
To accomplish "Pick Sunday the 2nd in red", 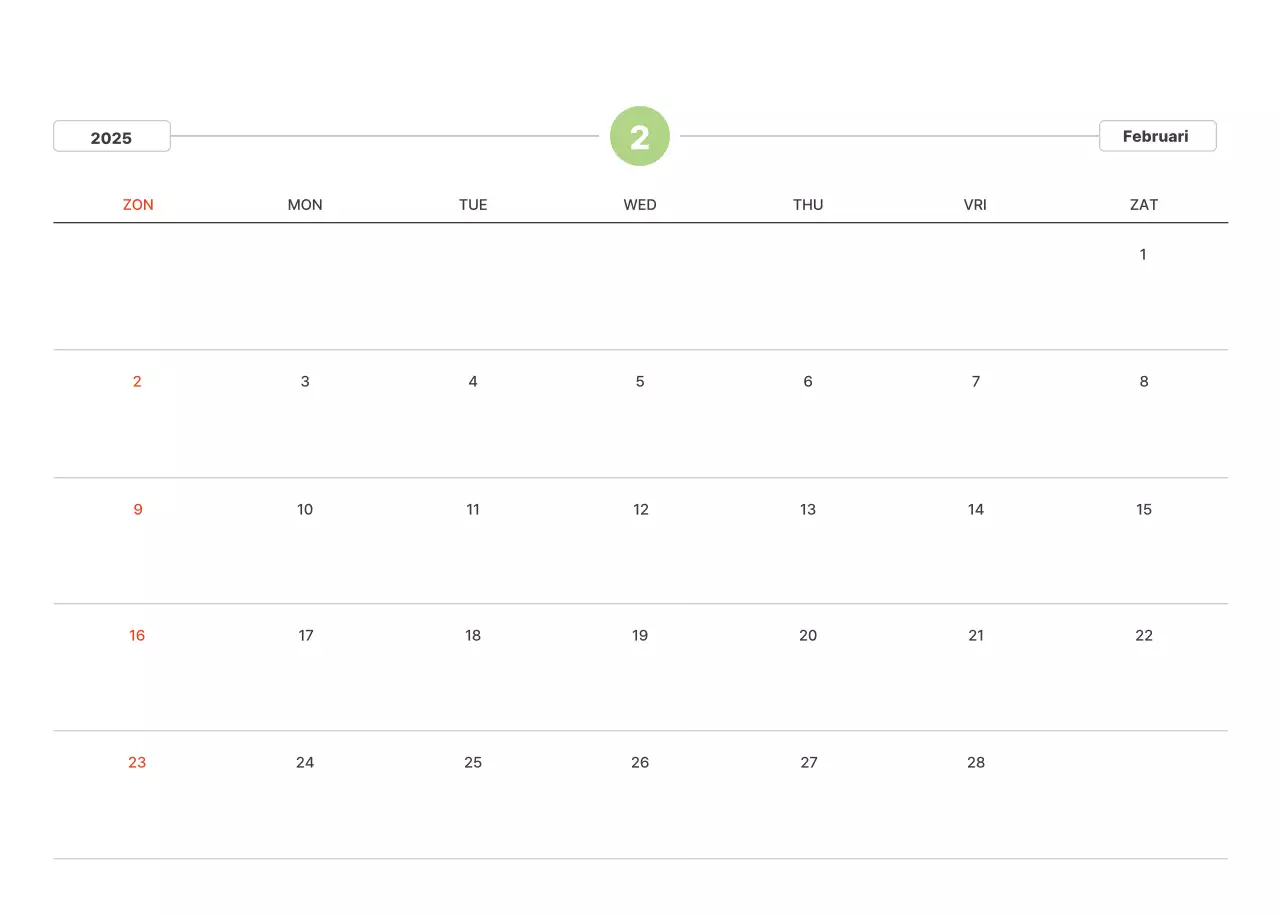I will (137, 381).
